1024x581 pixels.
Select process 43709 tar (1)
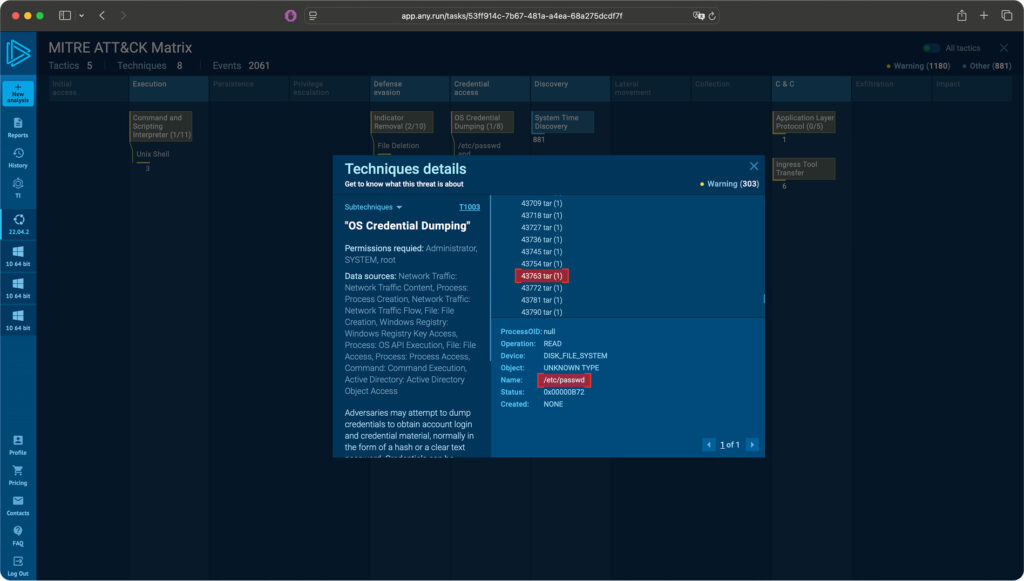coord(541,204)
